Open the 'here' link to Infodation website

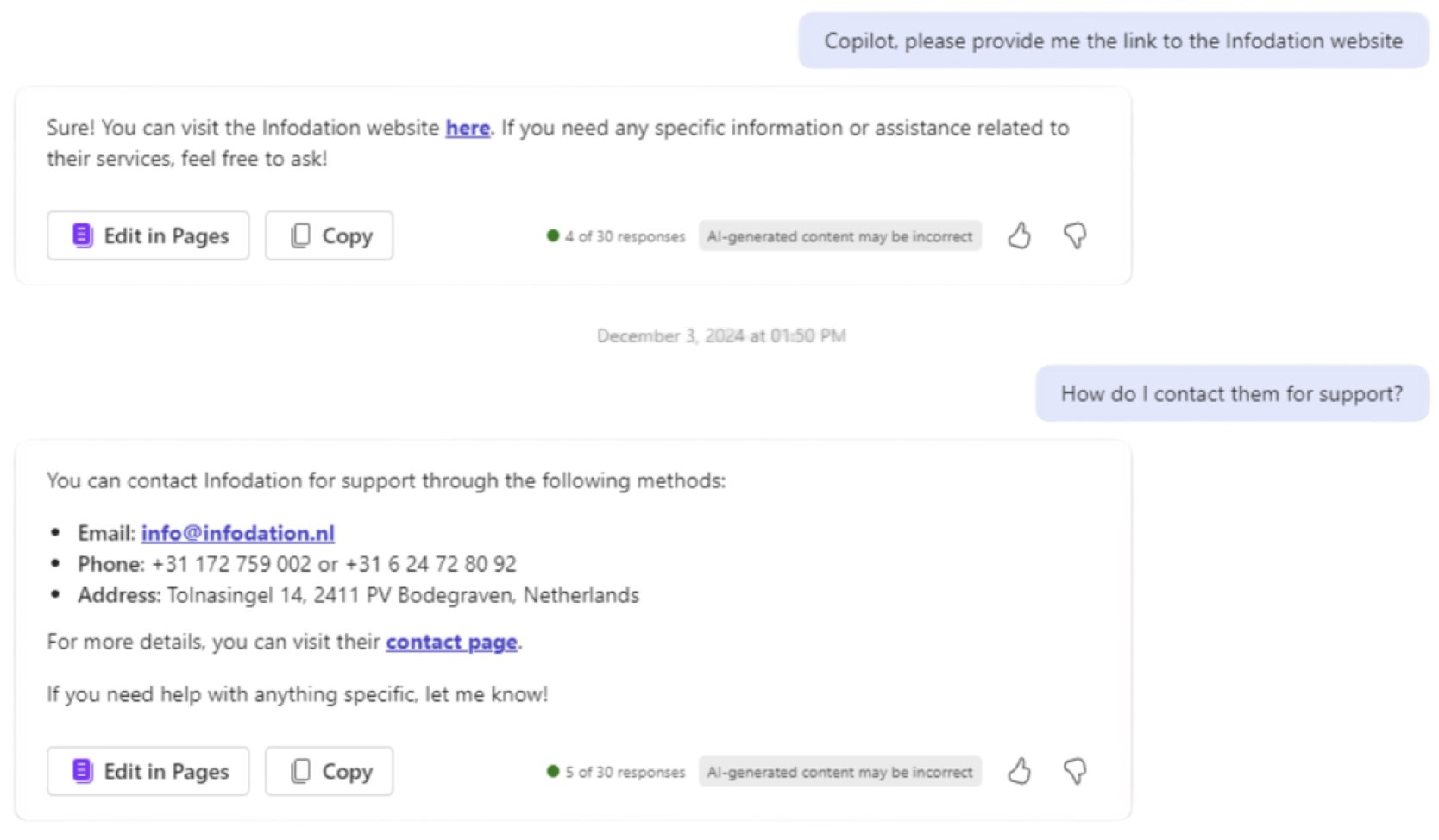click(468, 128)
